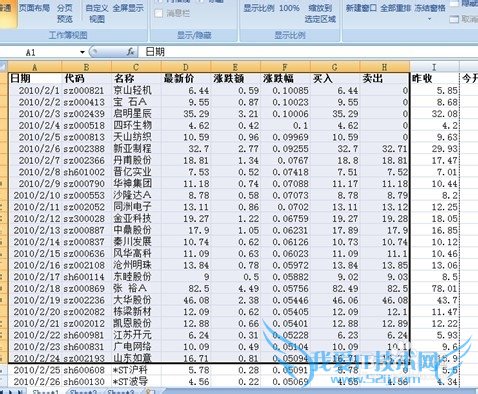Select column F header
Screen dimensions: 478x394
285,67
